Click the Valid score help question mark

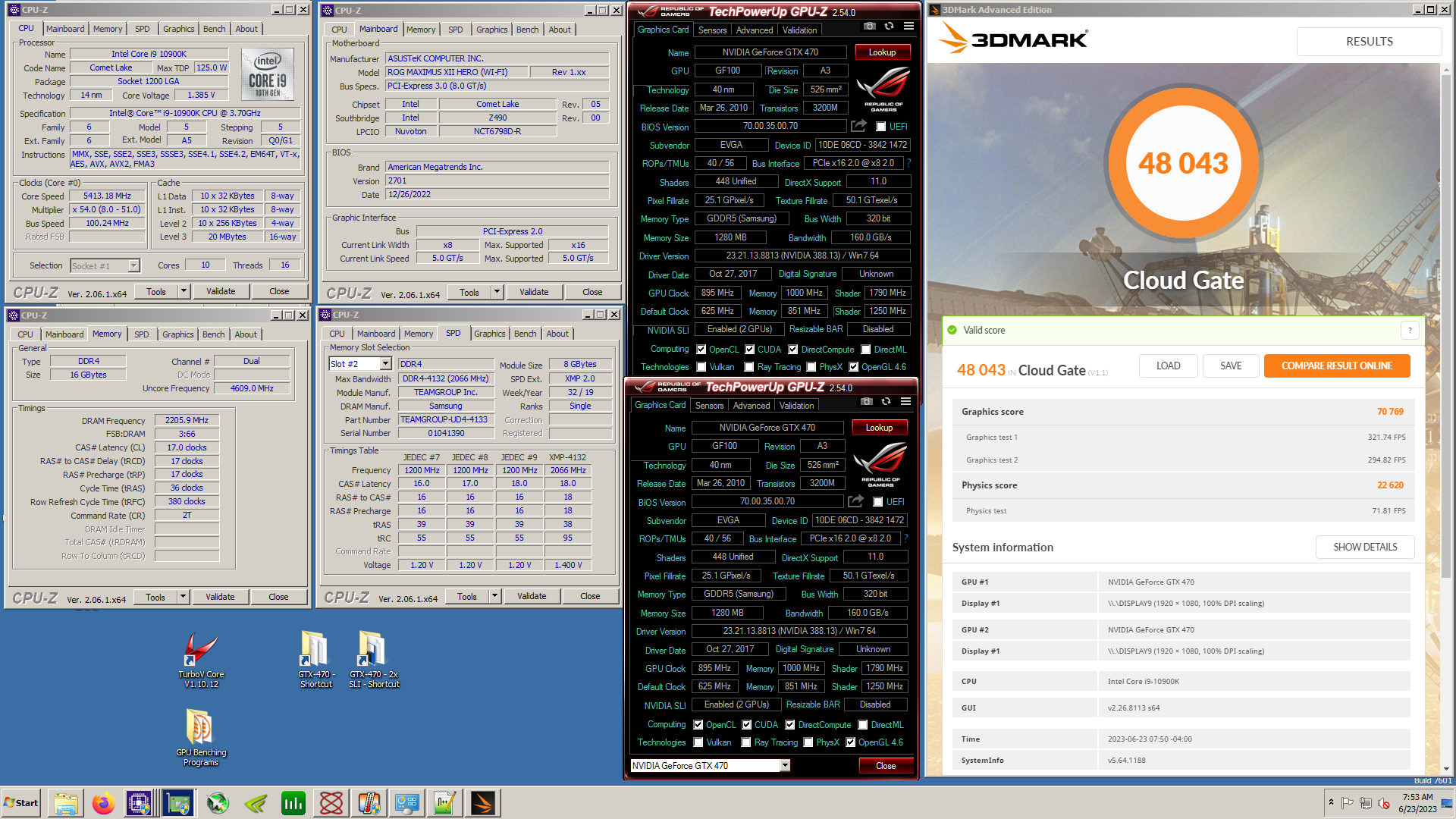[1410, 330]
